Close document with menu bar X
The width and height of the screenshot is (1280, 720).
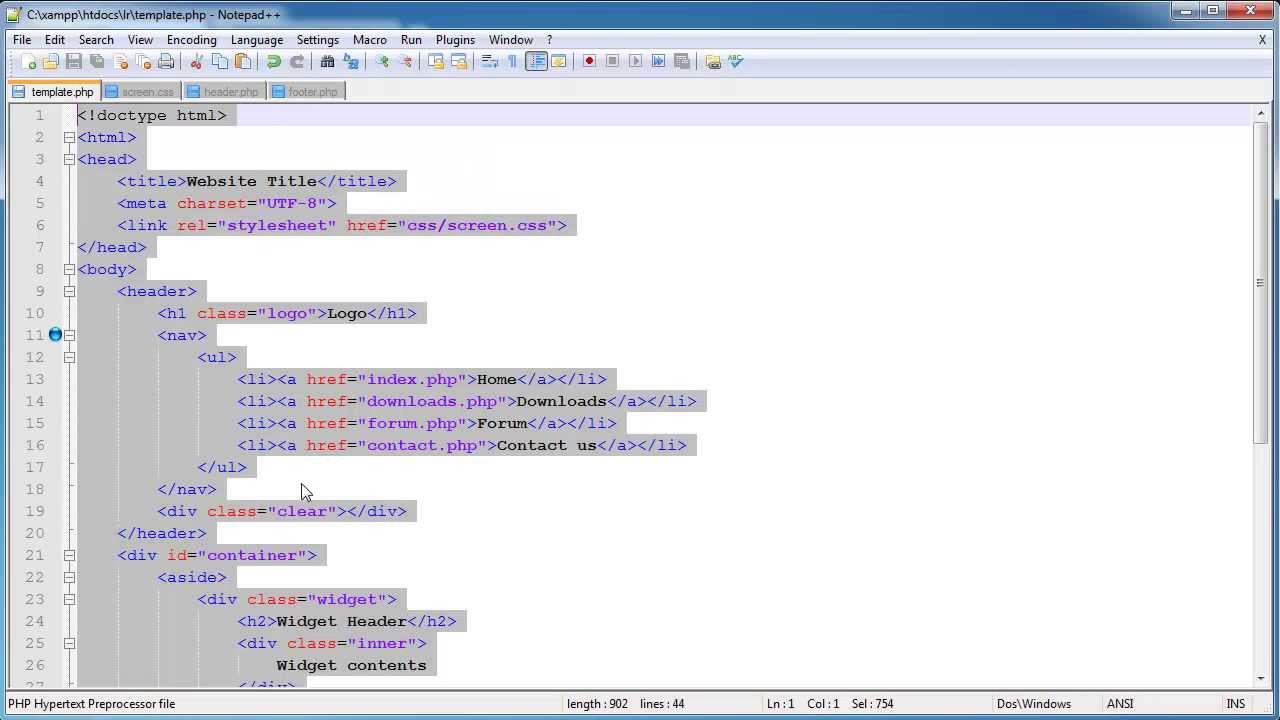pyautogui.click(x=1262, y=40)
